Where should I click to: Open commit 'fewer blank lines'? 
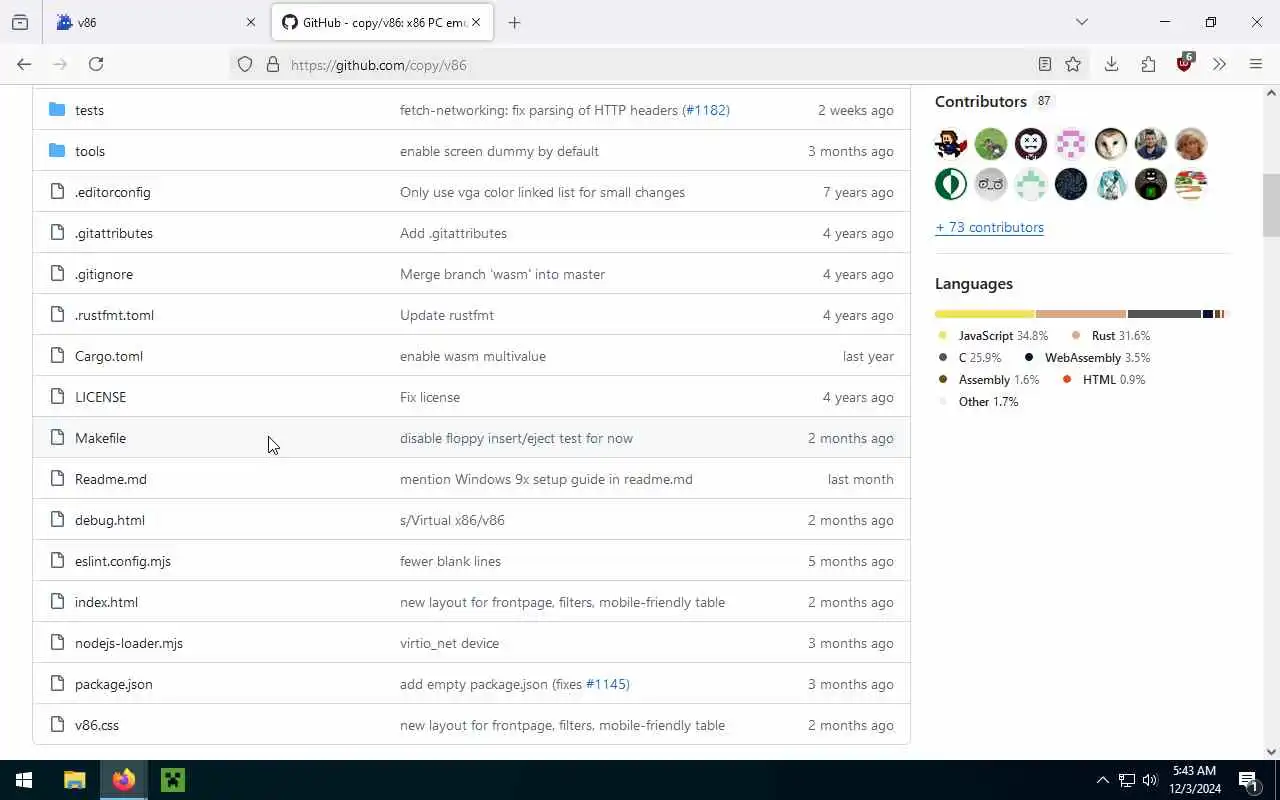tap(450, 561)
